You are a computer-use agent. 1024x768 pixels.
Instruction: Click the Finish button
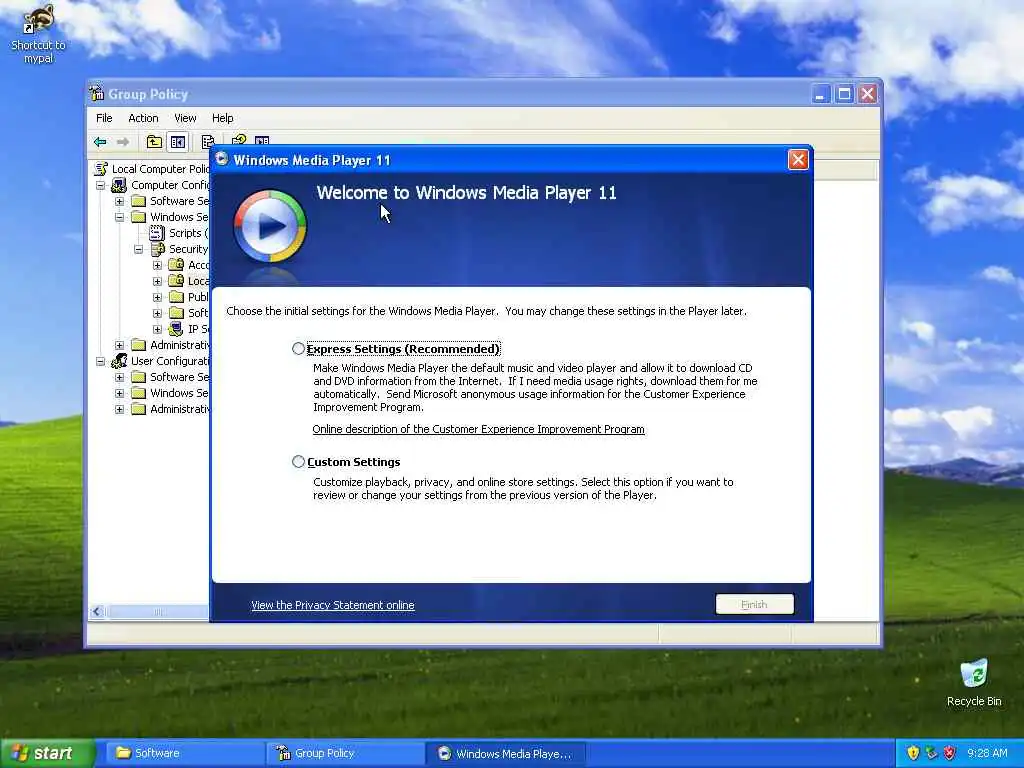pos(754,604)
